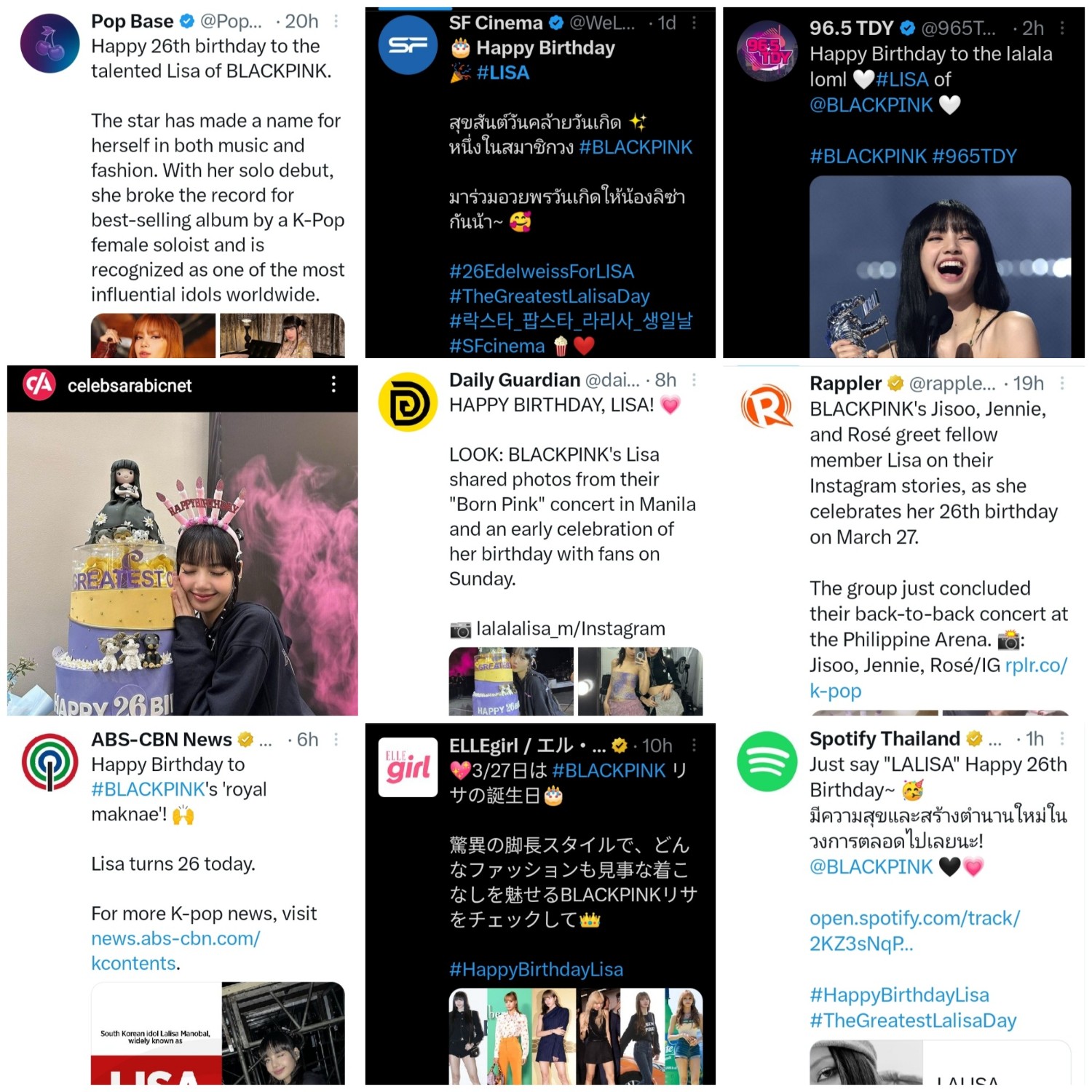Viewport: 1092px width, 1092px height.
Task: Open Rappler profile avatar
Action: click(x=767, y=406)
